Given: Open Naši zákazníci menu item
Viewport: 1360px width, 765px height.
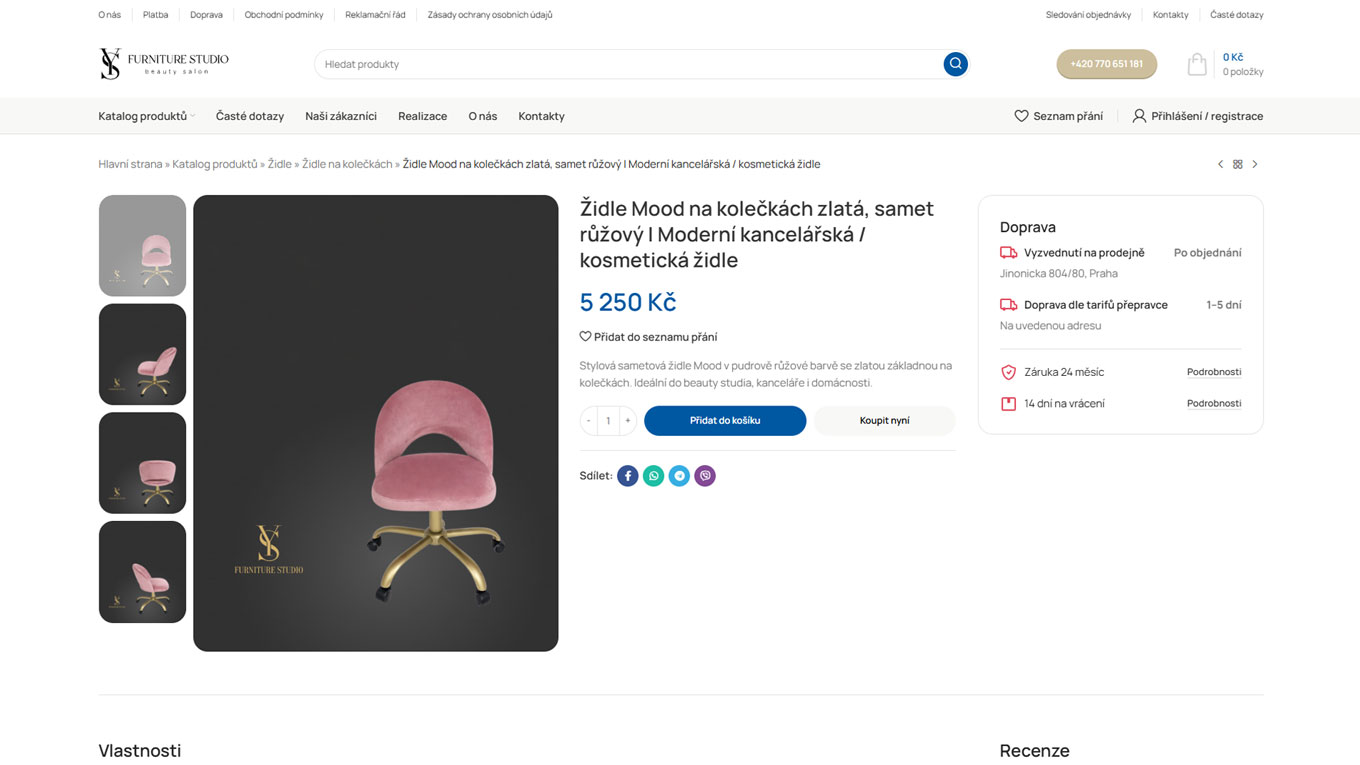Looking at the screenshot, I should click(341, 116).
